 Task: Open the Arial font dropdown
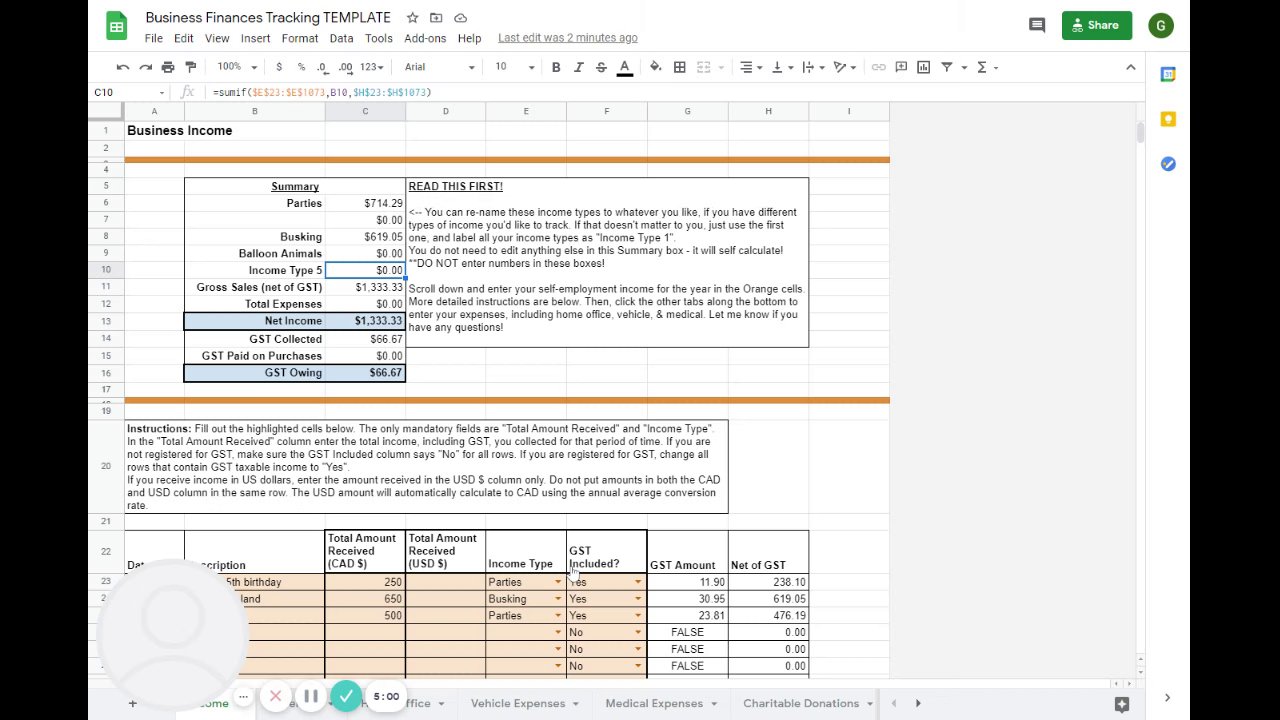pos(440,67)
